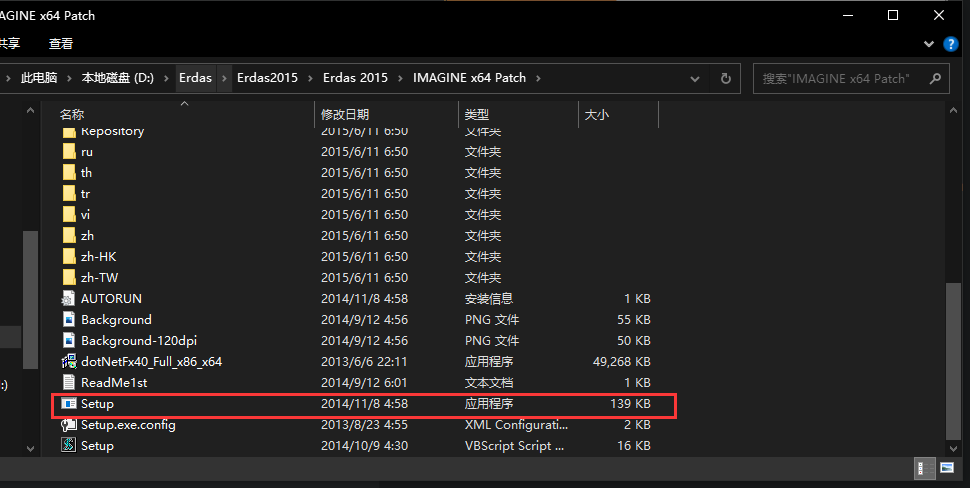970x488 pixels.
Task: Click the Setup VBScript file icon
Action: 68,445
